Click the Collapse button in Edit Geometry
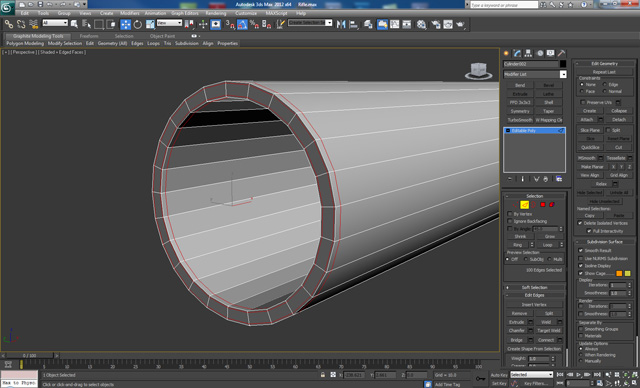 [x=619, y=111]
